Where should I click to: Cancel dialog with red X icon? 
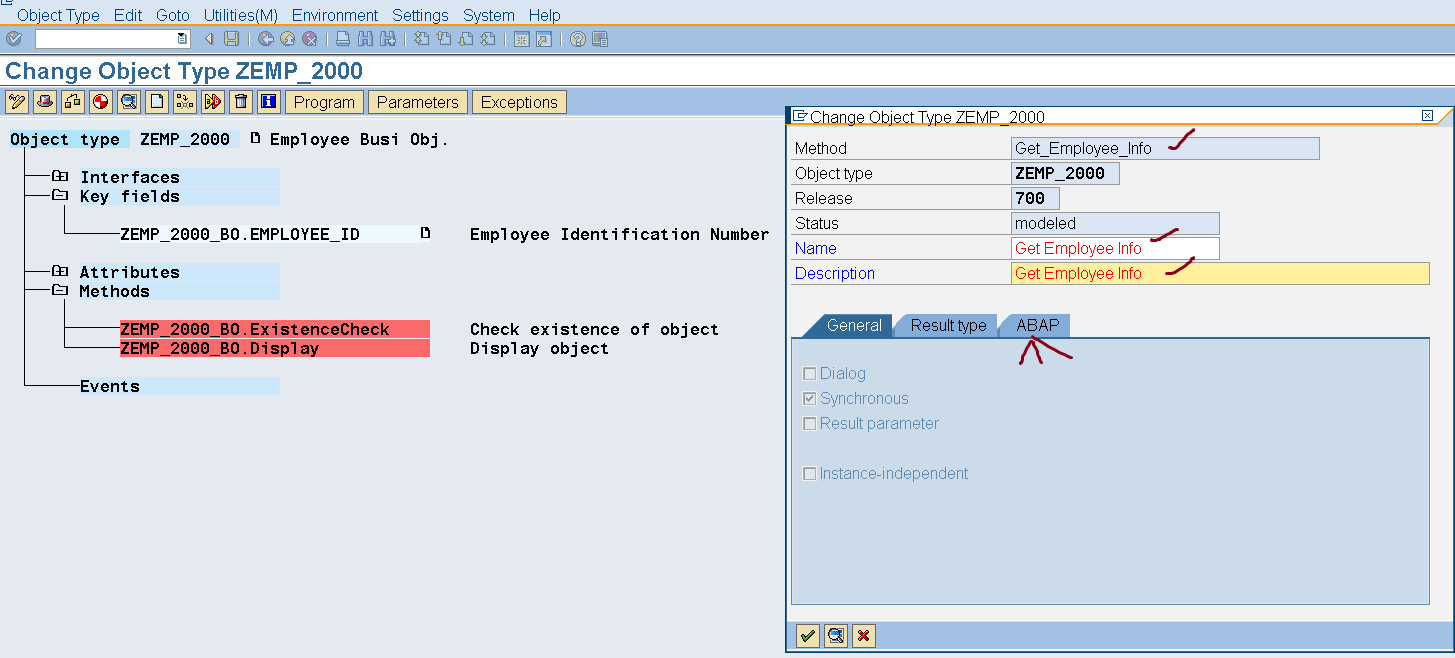click(864, 636)
